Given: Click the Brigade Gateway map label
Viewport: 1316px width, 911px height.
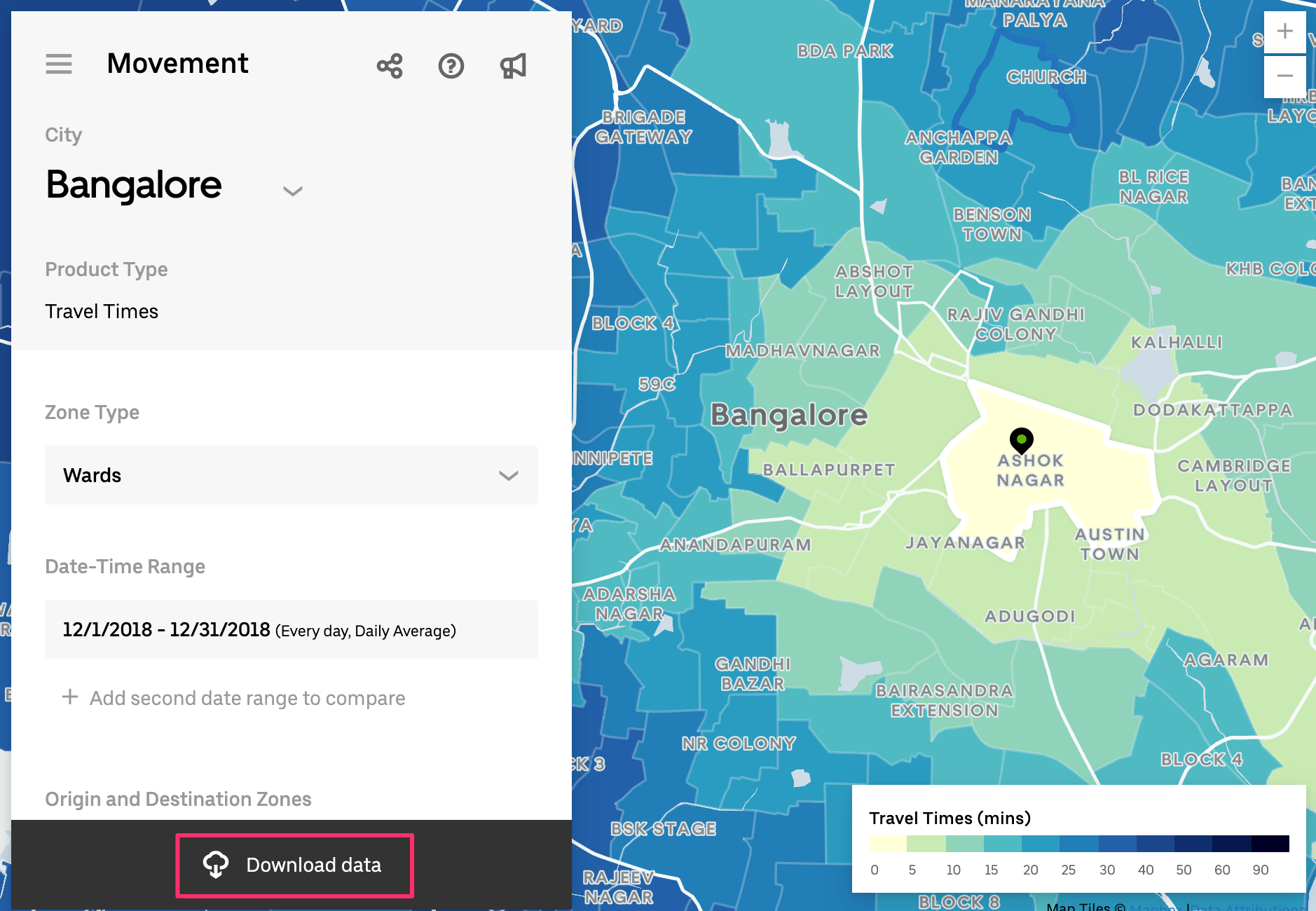Looking at the screenshot, I should (x=643, y=127).
